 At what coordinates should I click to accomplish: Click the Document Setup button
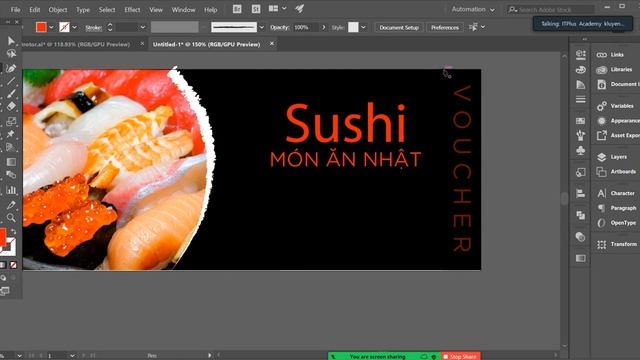[399, 27]
